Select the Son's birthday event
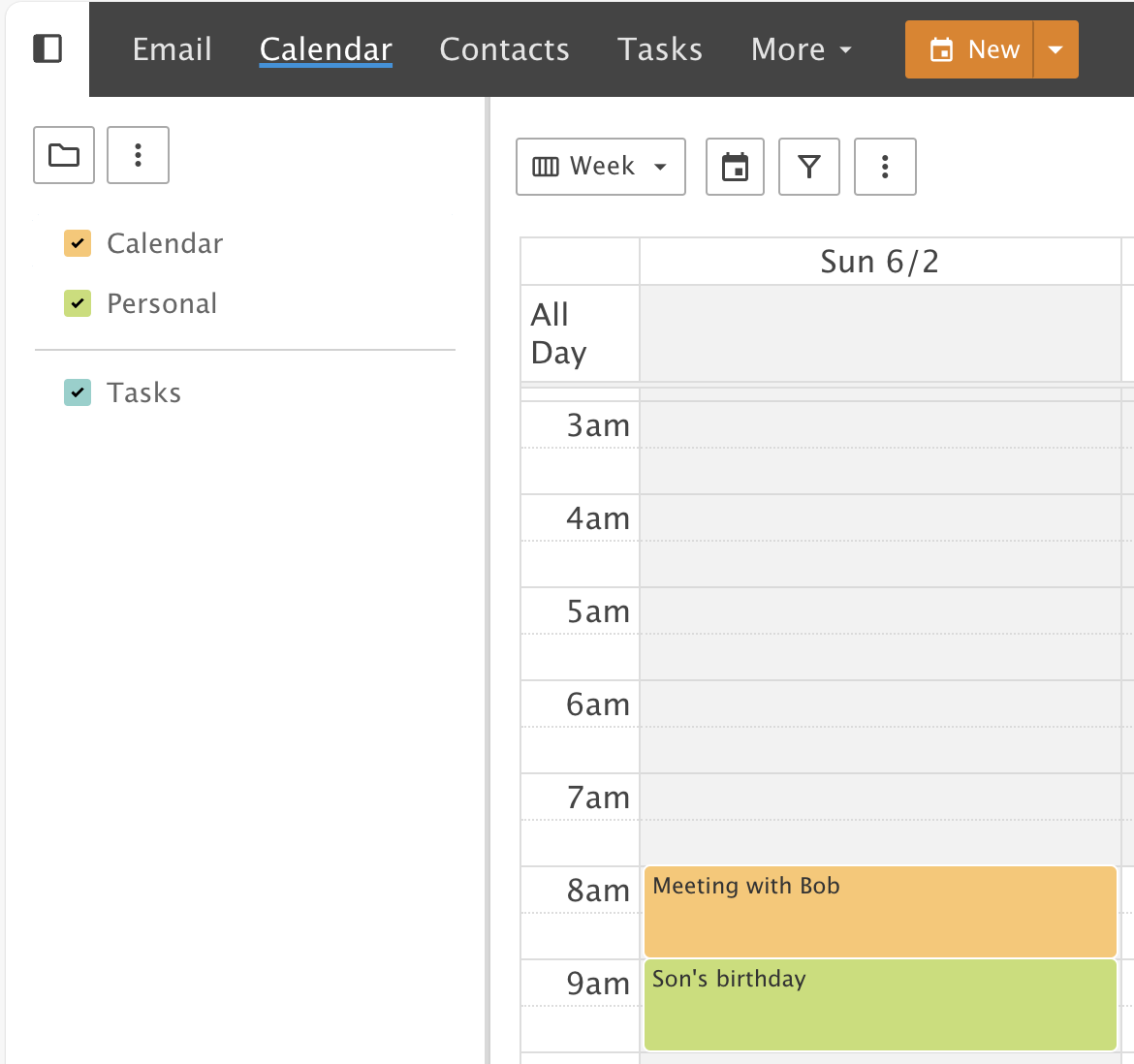 880,1004
